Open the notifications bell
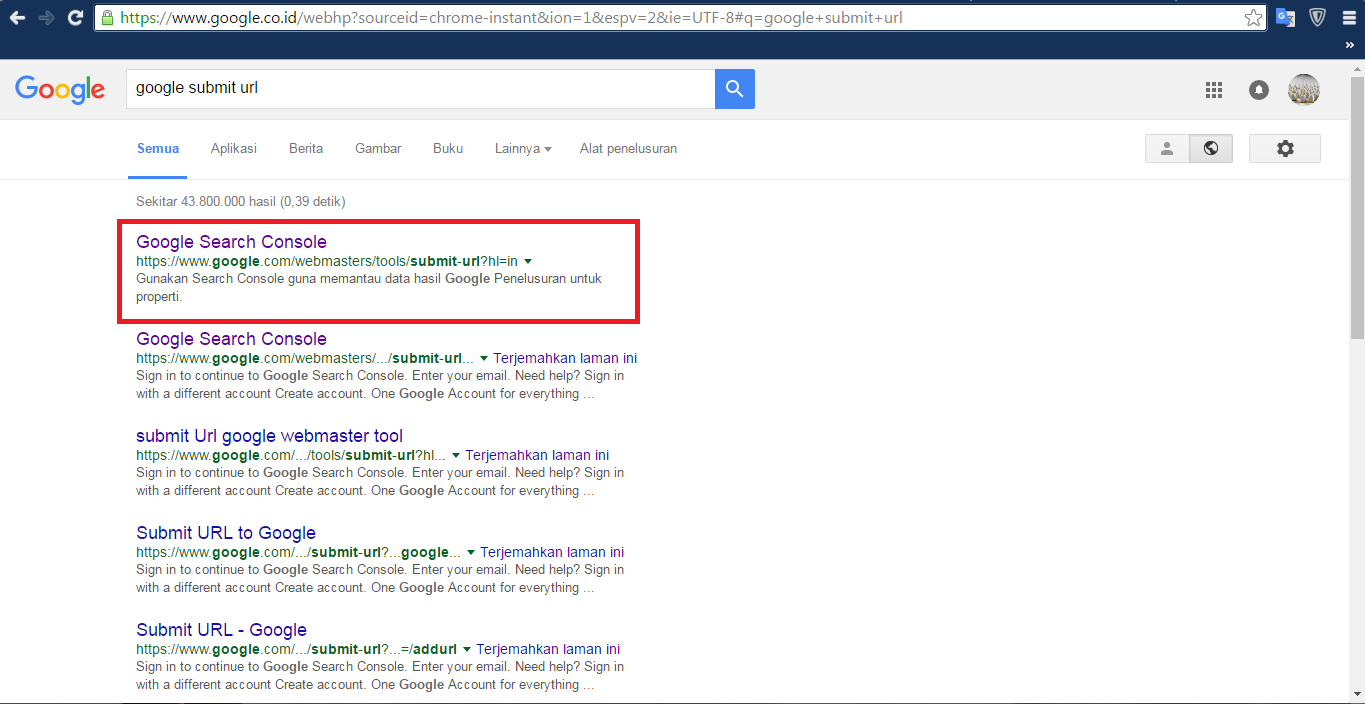The width and height of the screenshot is (1365, 704). point(1259,90)
